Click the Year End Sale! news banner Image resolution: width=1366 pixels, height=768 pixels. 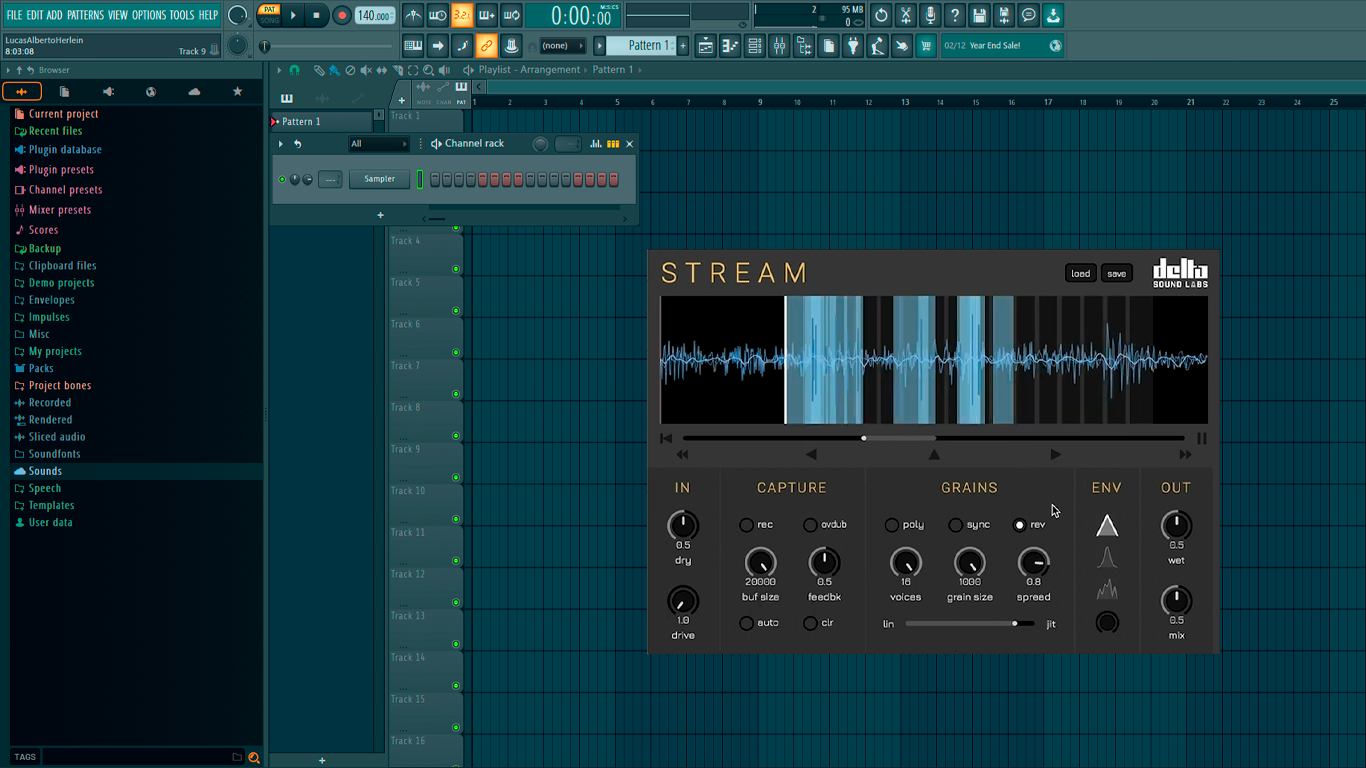click(1002, 46)
